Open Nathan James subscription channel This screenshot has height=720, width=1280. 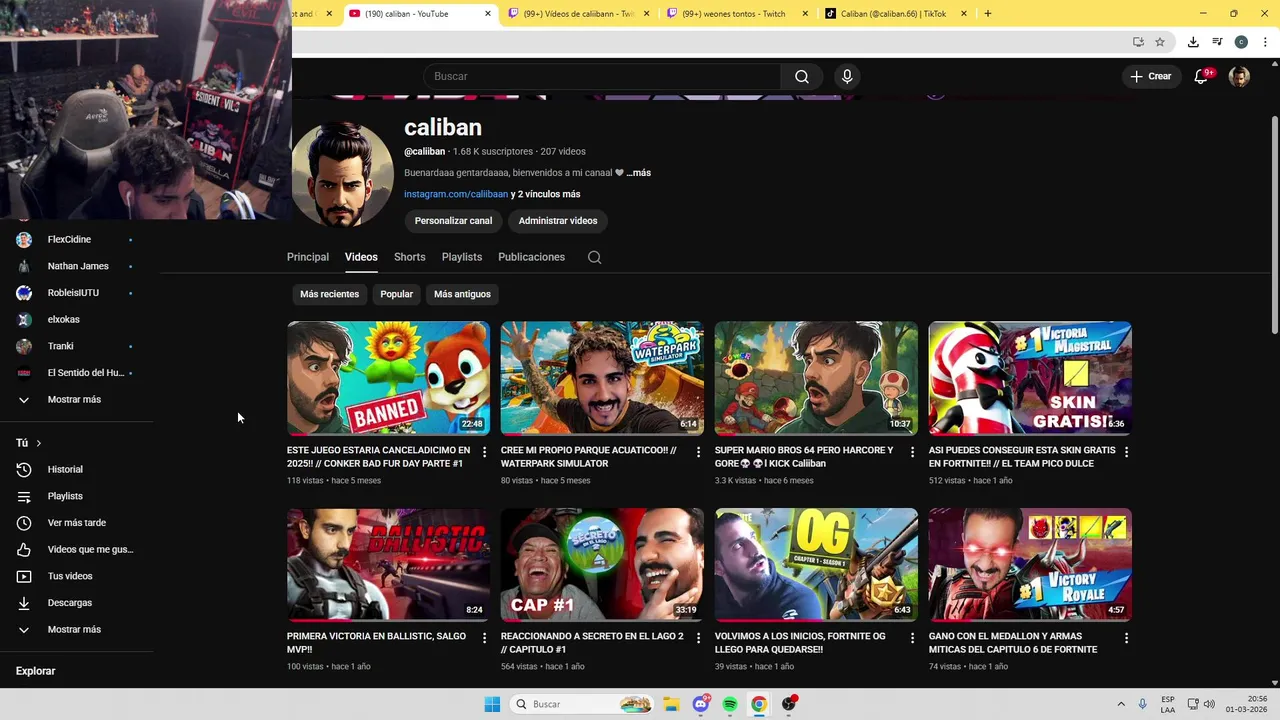coord(76,266)
